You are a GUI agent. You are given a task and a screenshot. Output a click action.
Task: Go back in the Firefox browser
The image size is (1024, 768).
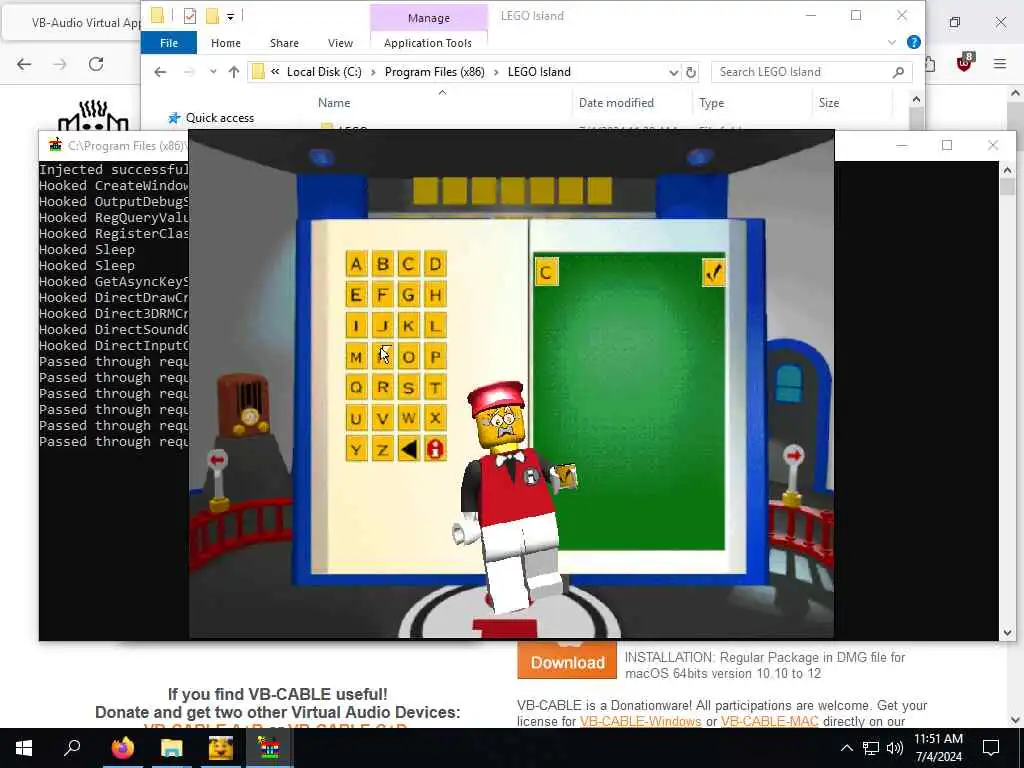pyautogui.click(x=24, y=64)
